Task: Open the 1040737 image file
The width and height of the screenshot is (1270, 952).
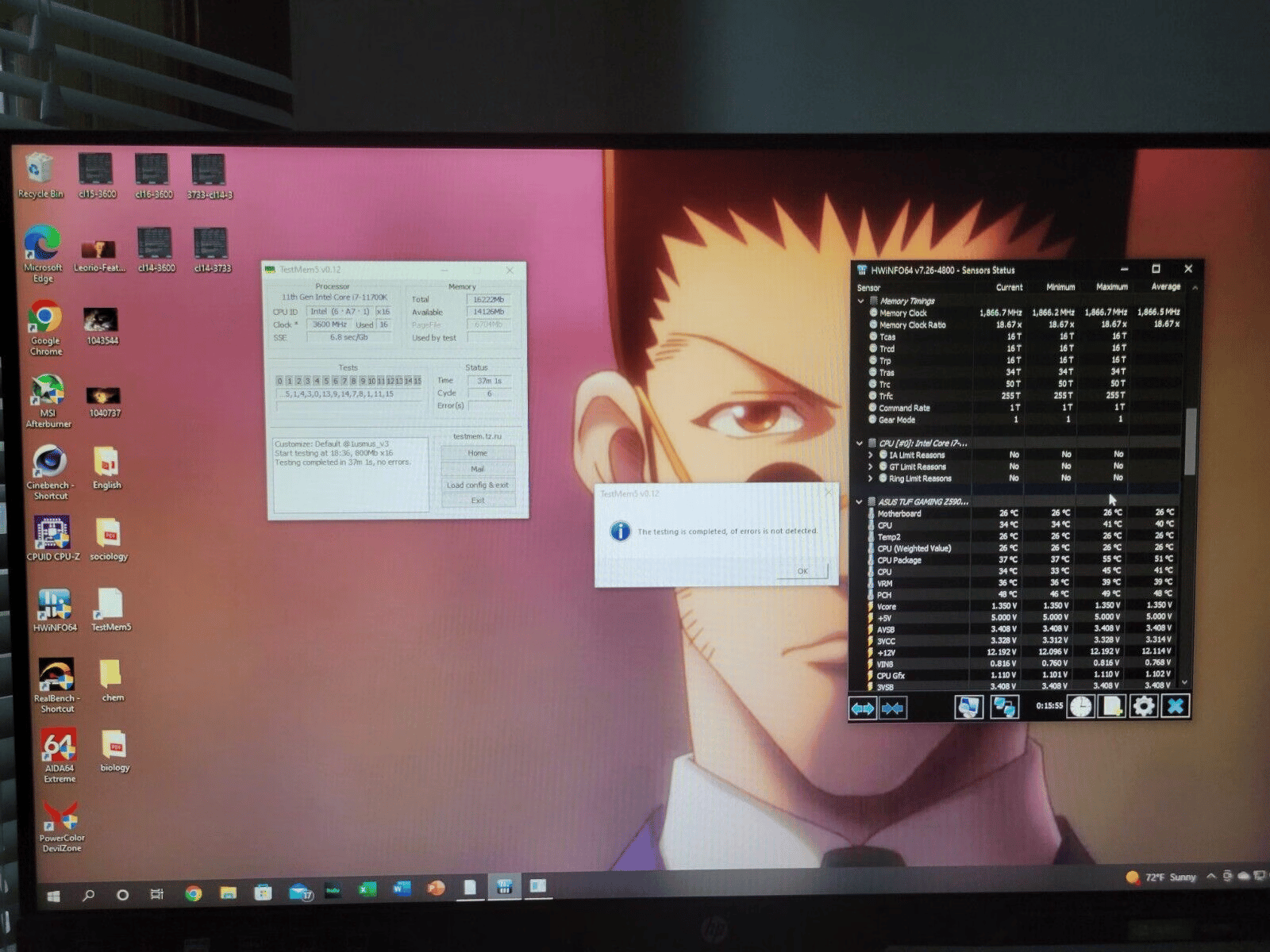Action: tap(104, 401)
